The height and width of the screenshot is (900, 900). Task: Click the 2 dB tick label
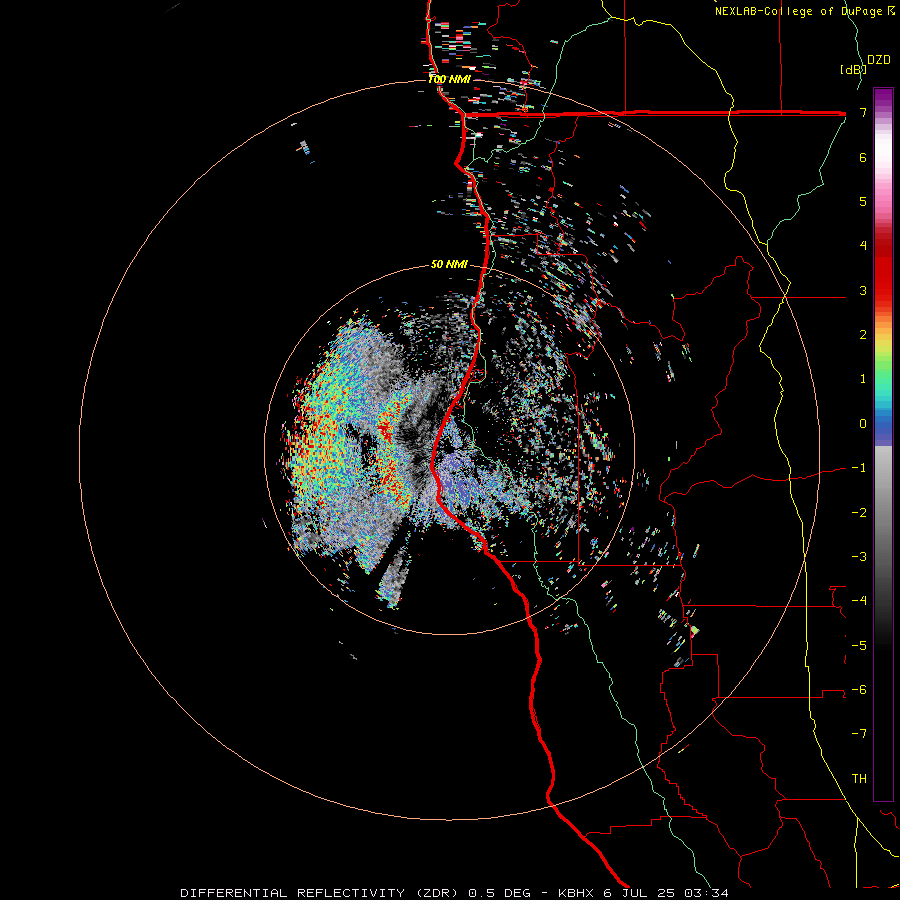coord(863,335)
